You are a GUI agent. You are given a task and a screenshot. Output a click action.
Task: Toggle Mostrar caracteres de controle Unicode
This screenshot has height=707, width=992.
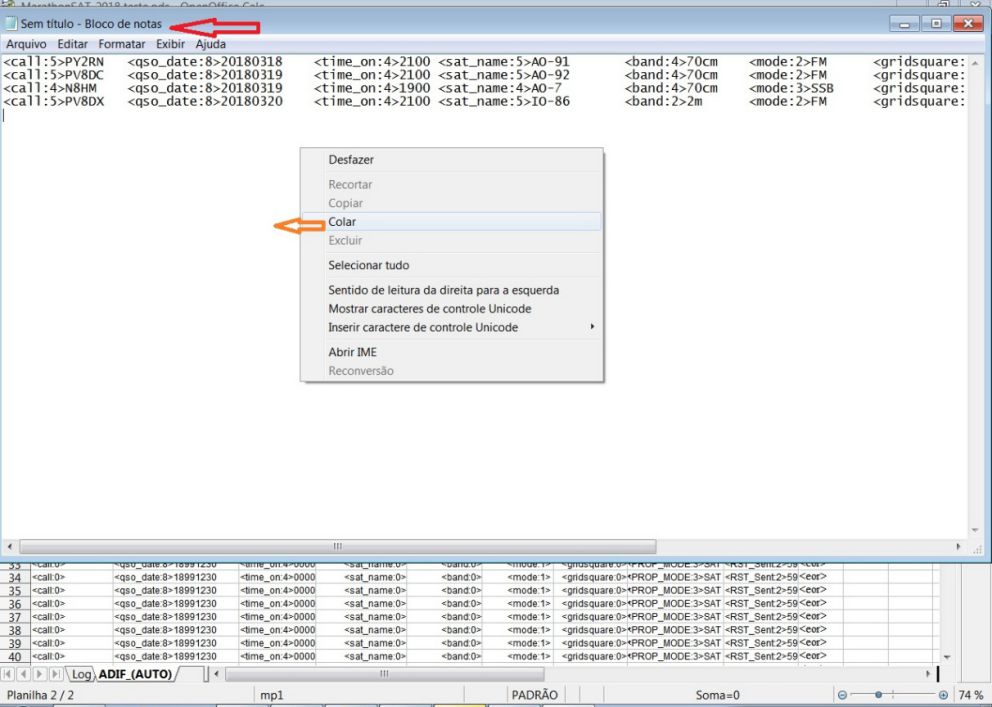point(429,309)
